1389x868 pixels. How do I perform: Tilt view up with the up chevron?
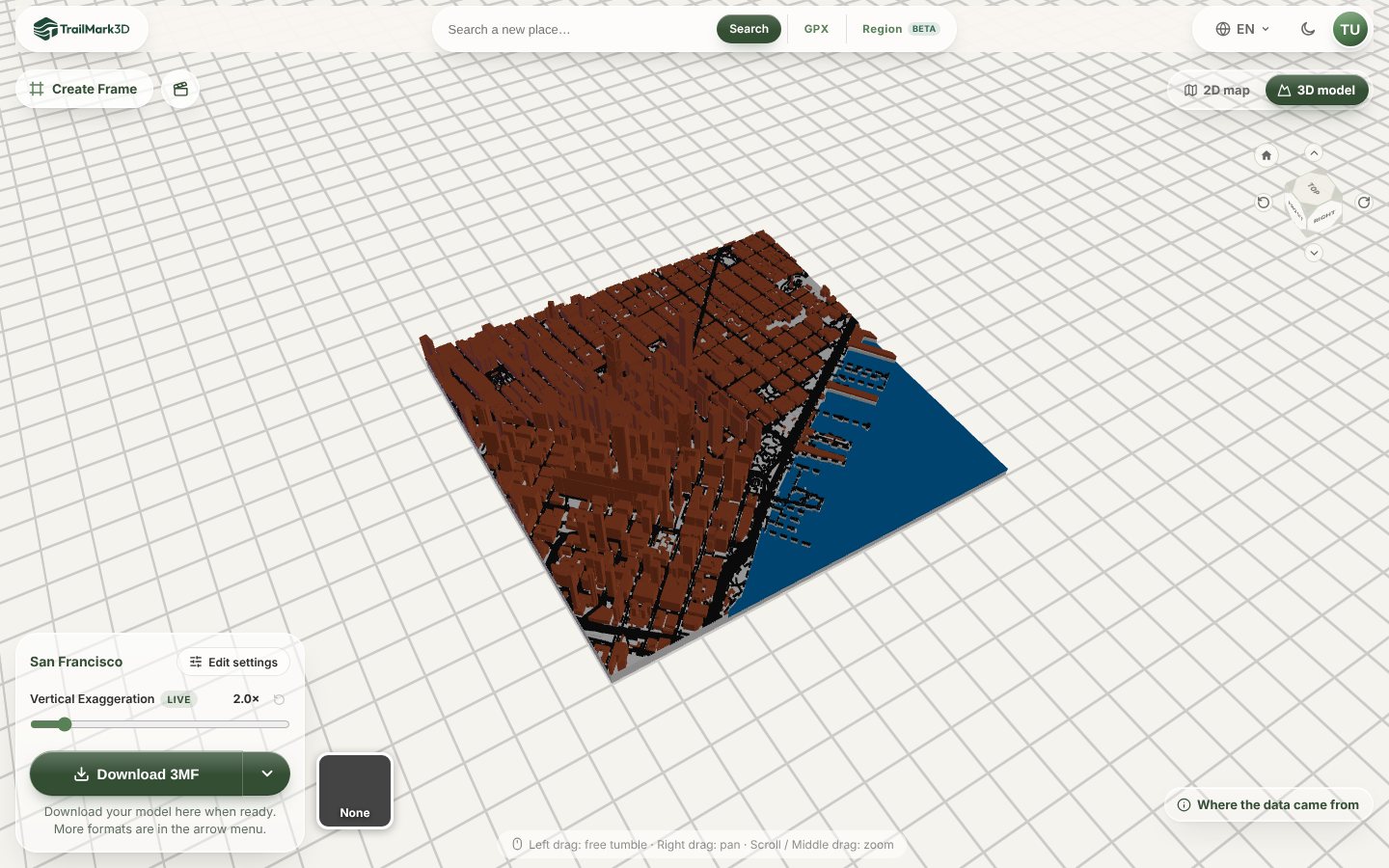tap(1314, 153)
